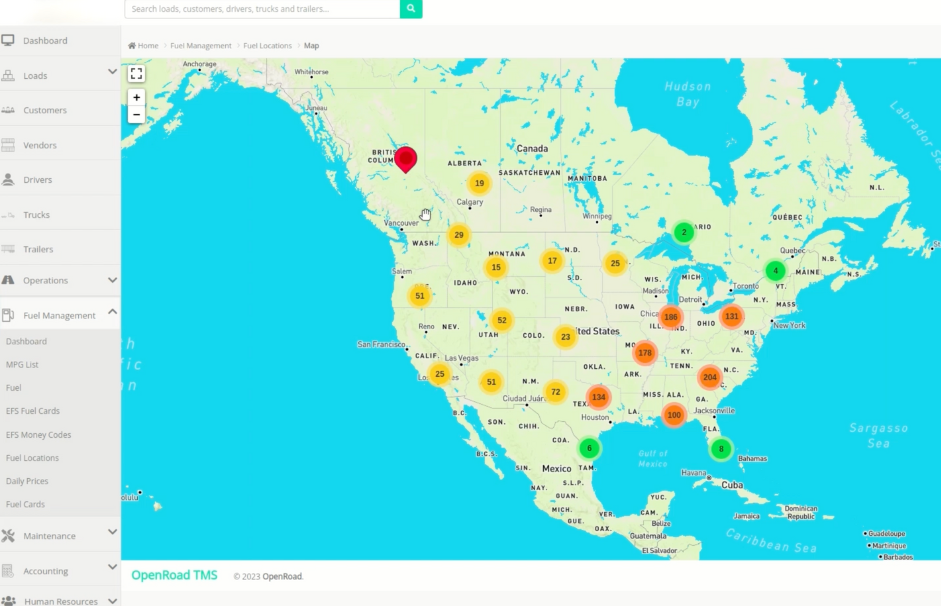Click the Operations road icon

tap(8, 280)
